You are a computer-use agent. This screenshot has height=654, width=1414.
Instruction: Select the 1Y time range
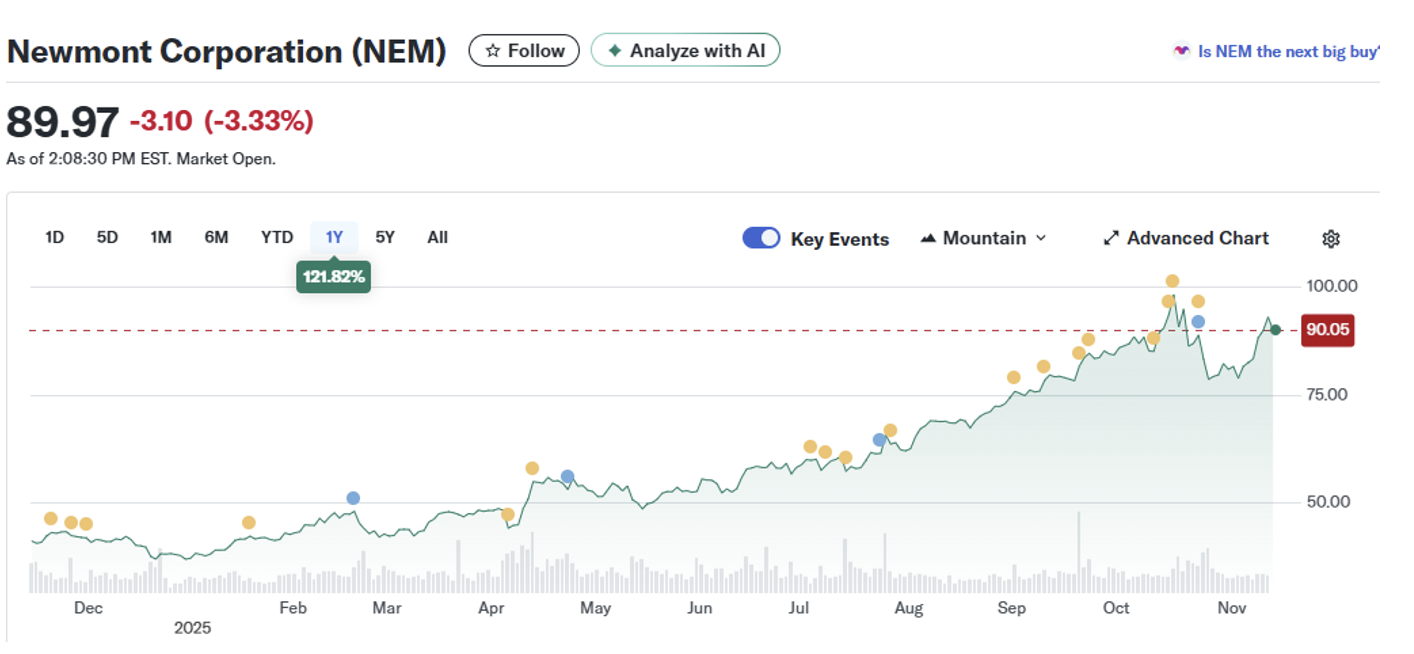334,237
